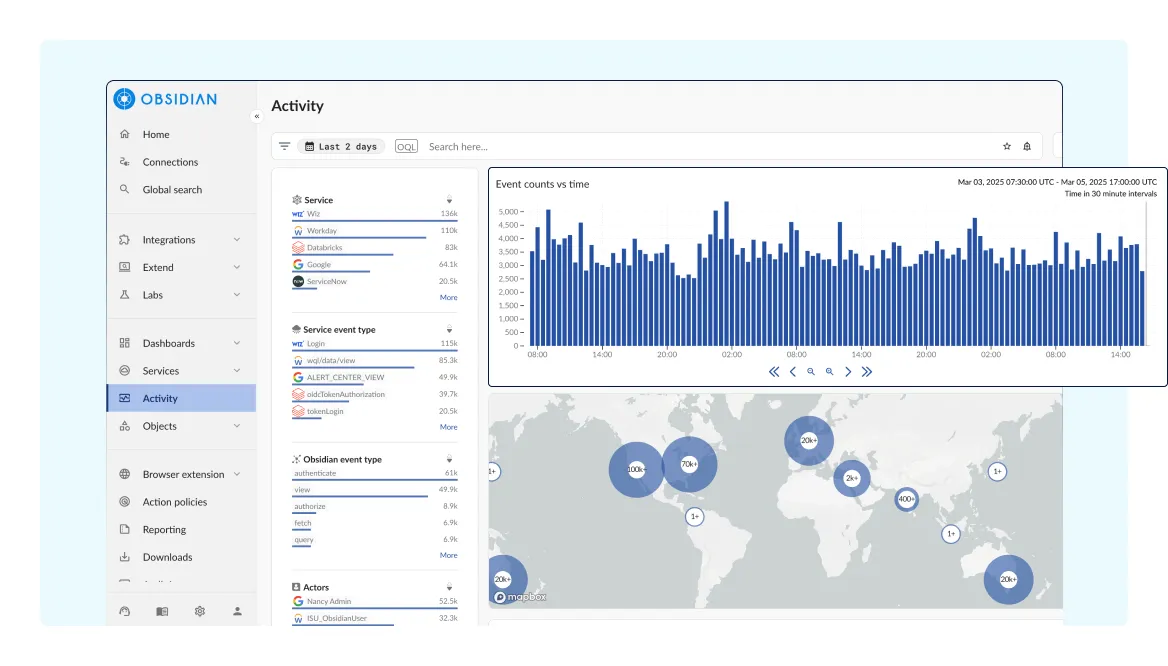
Task: Click the 400+ map cluster
Action: pos(906,499)
